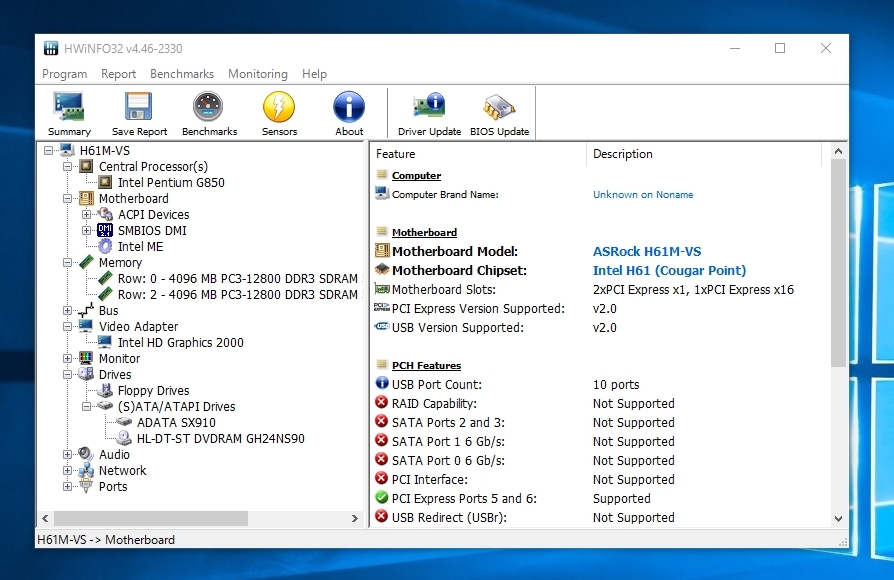The height and width of the screenshot is (580, 894).
Task: Click the PCI Express Ports 5 and 6 row
Action: click(600, 498)
